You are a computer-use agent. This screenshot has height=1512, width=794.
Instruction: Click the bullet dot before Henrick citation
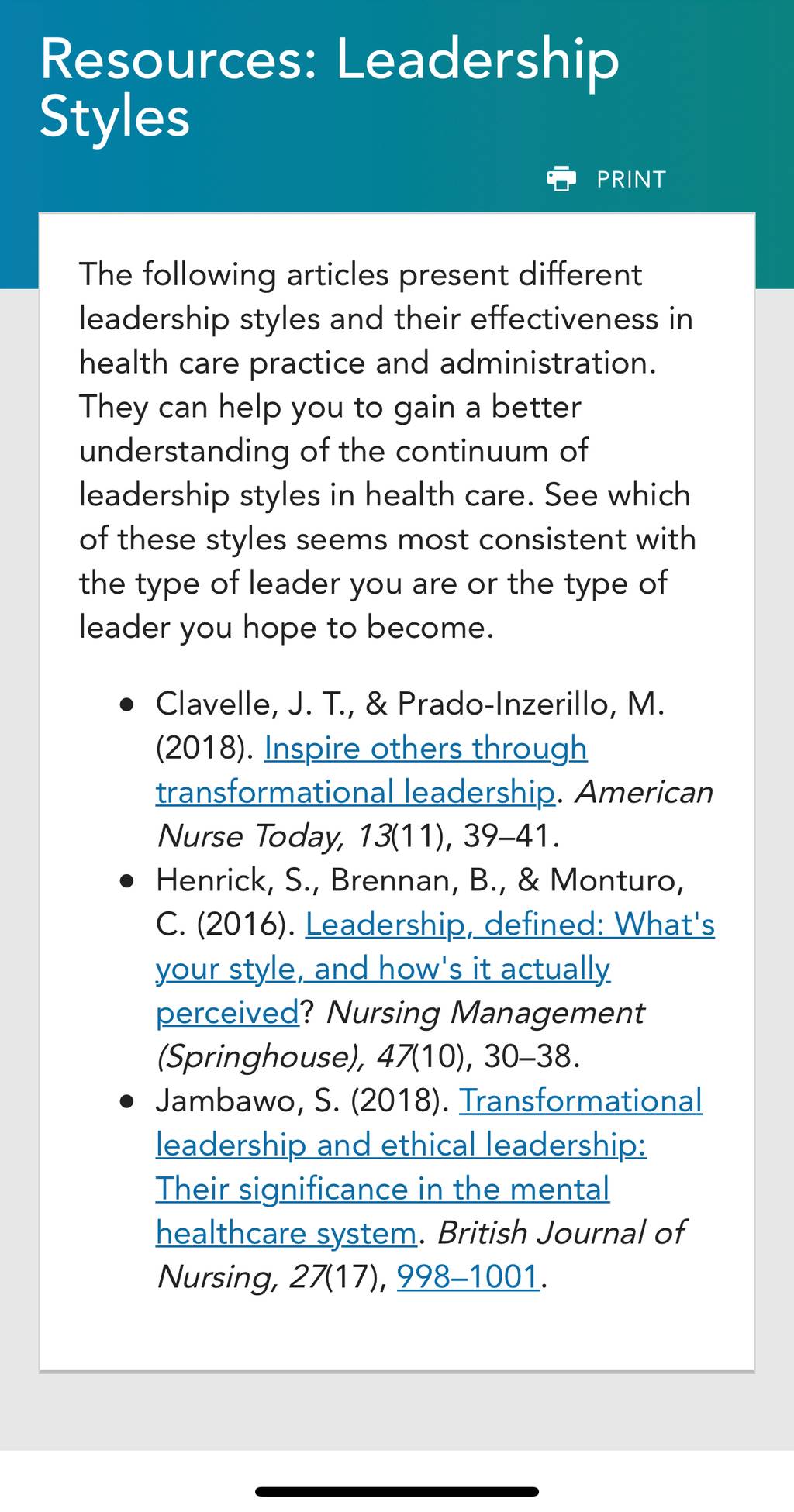128,882
